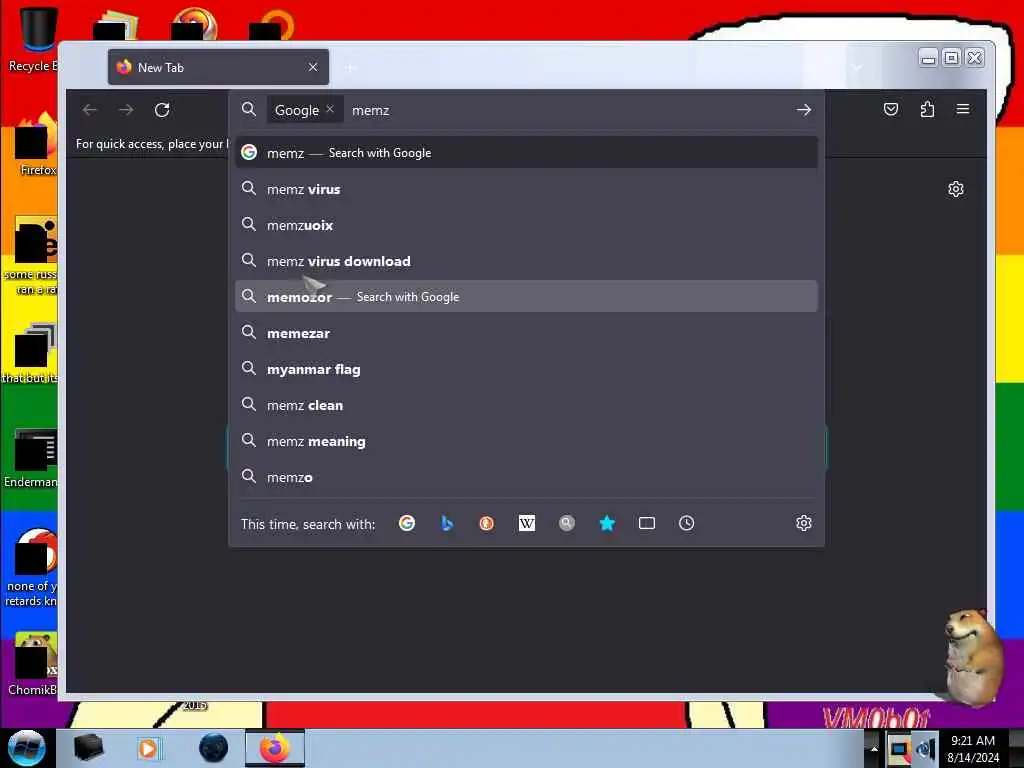Search this time with Wikipedia icon
The width and height of the screenshot is (1024, 768).
(526, 523)
